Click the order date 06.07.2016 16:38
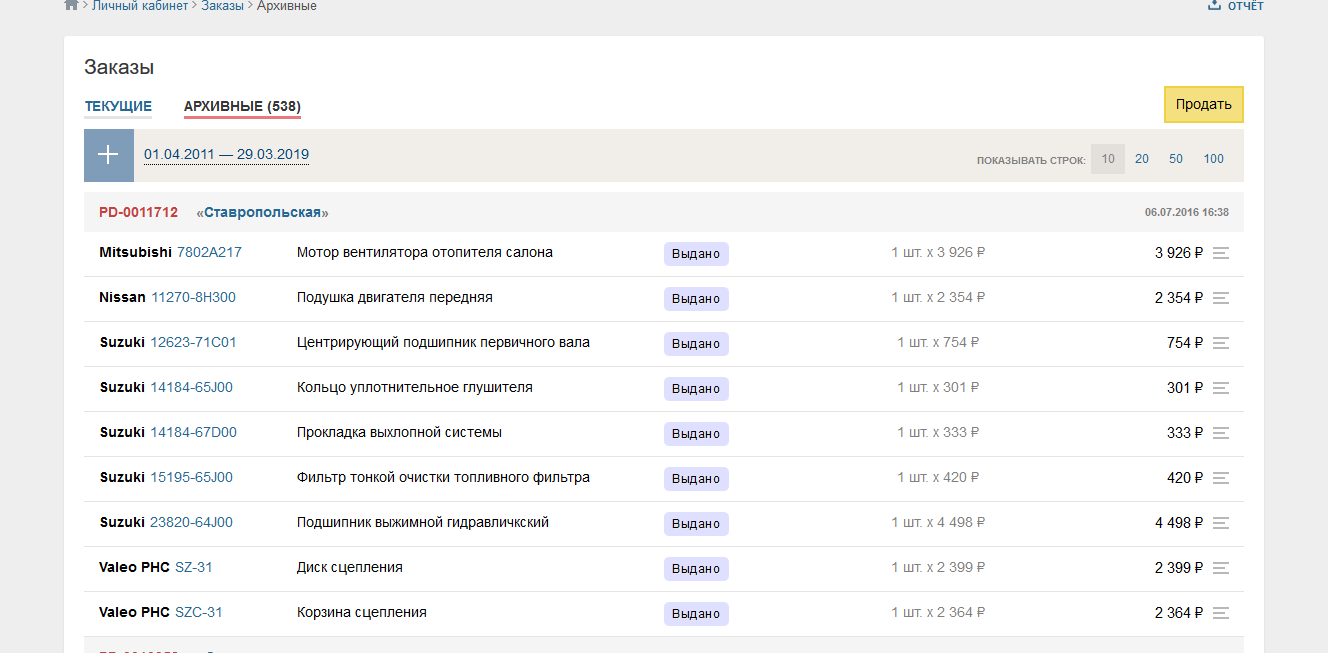Image resolution: width=1328 pixels, height=653 pixels. point(1187,212)
